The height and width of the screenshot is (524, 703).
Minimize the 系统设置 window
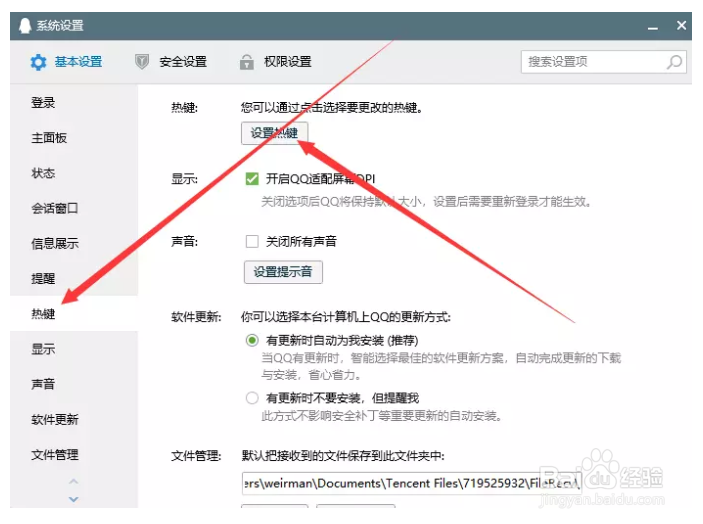click(653, 26)
